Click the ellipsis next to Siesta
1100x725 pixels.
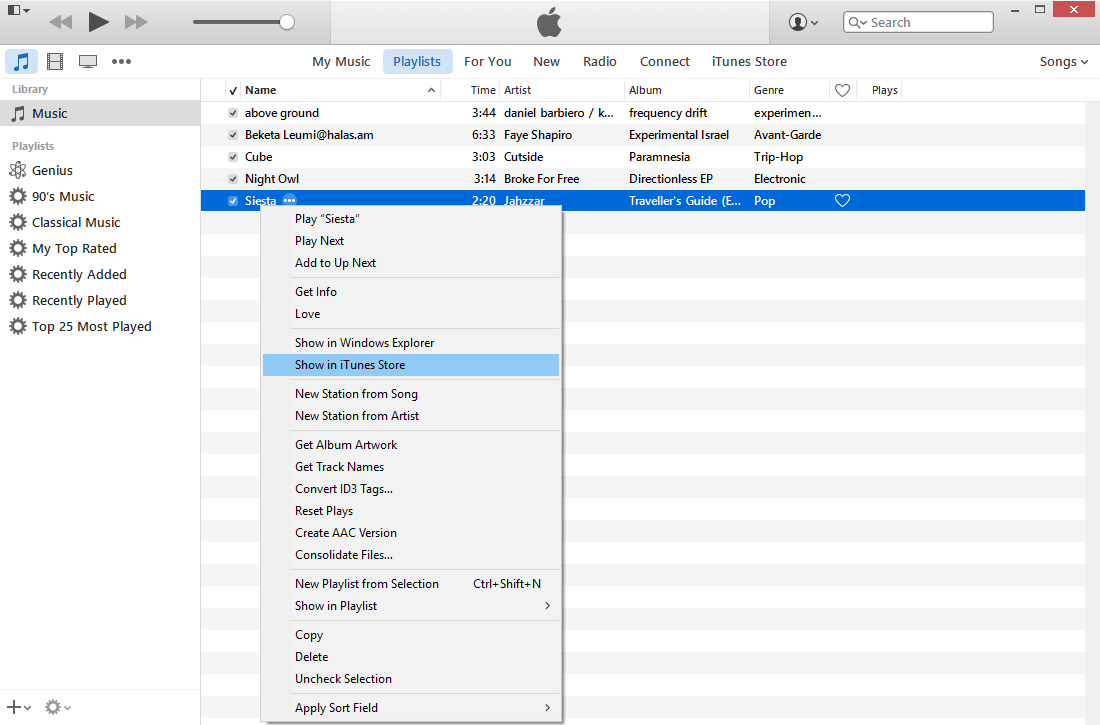coord(289,201)
